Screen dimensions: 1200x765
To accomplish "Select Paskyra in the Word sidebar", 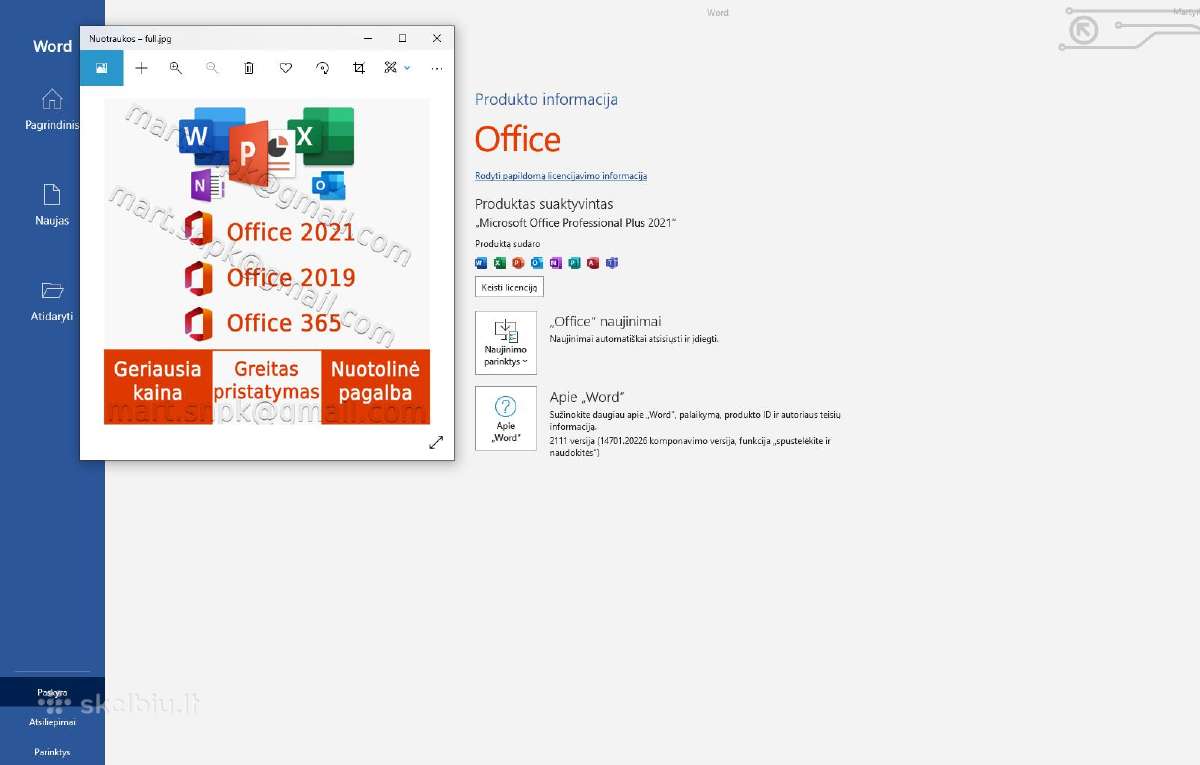I will point(52,692).
